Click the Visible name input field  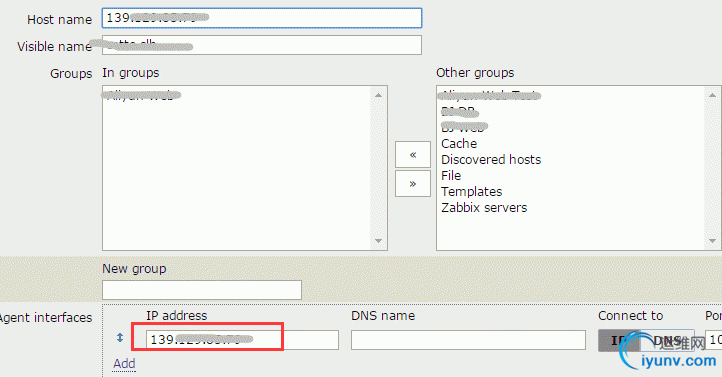[x=262, y=45]
